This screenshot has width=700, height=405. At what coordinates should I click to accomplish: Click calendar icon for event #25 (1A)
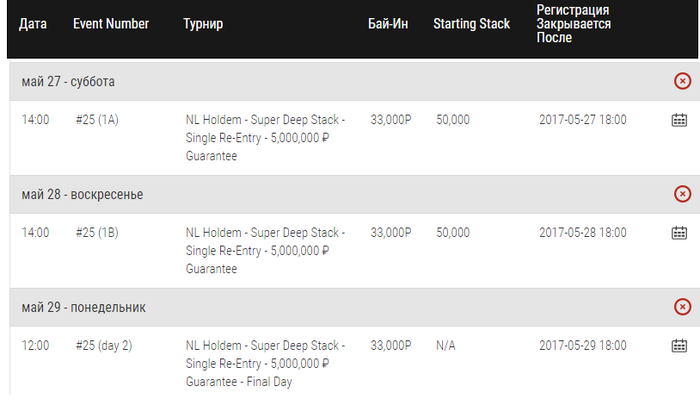(x=679, y=120)
